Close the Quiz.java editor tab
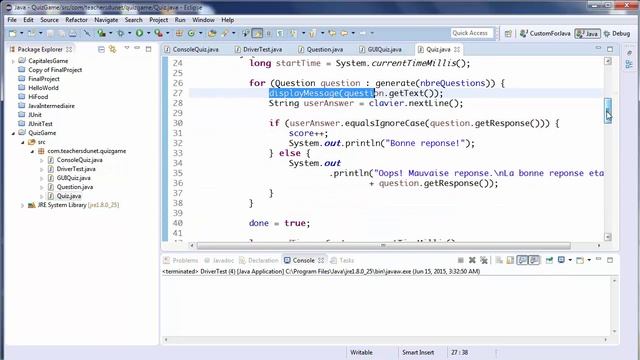 click(457, 49)
